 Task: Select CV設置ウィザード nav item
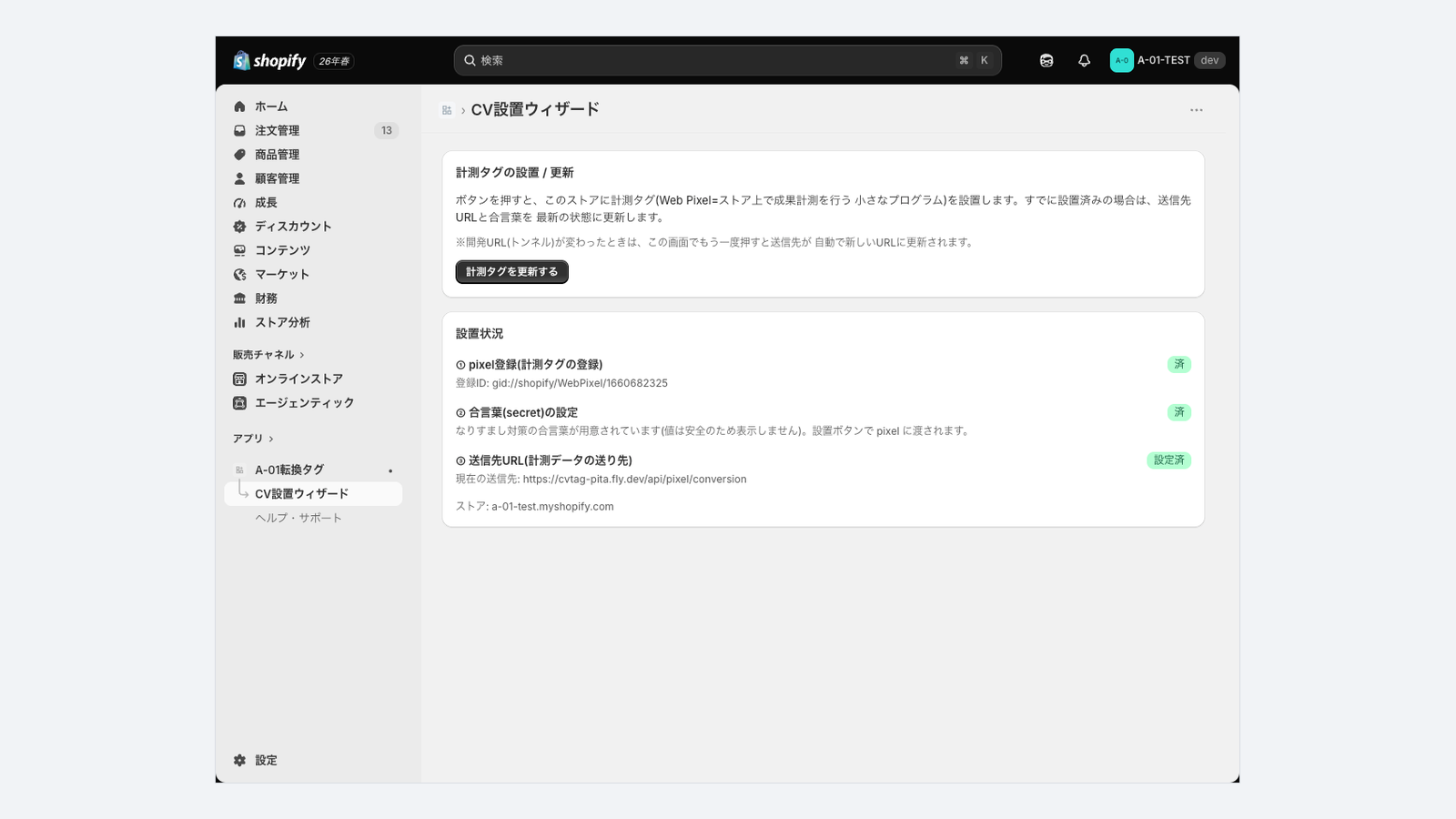pyautogui.click(x=313, y=493)
